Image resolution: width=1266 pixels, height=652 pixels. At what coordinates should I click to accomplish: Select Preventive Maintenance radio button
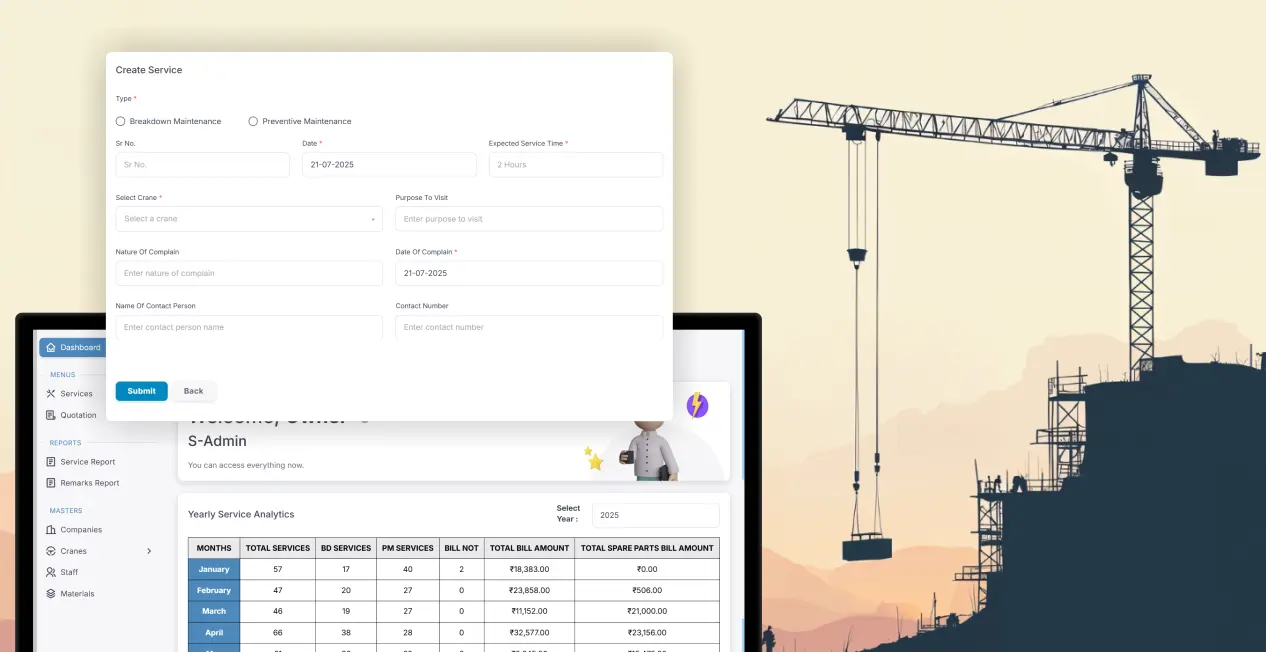click(253, 121)
